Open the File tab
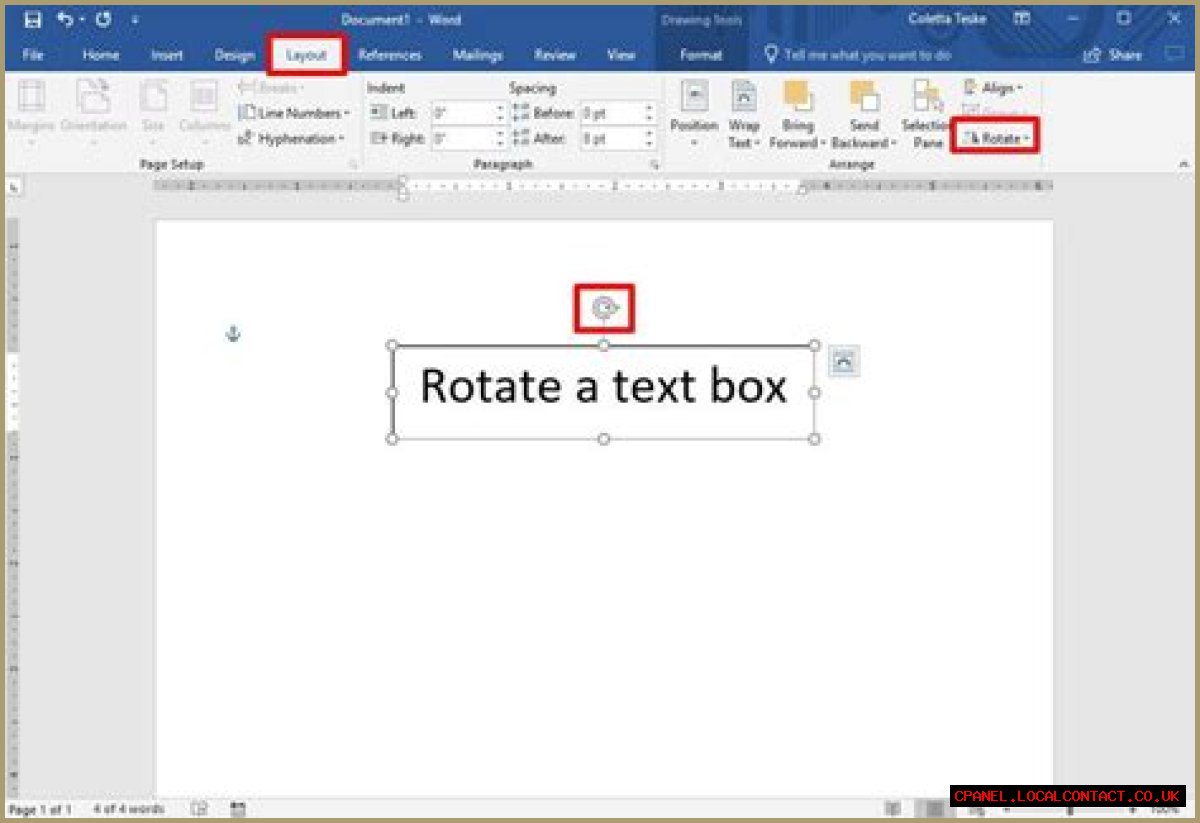The height and width of the screenshot is (823, 1200). tap(33, 55)
